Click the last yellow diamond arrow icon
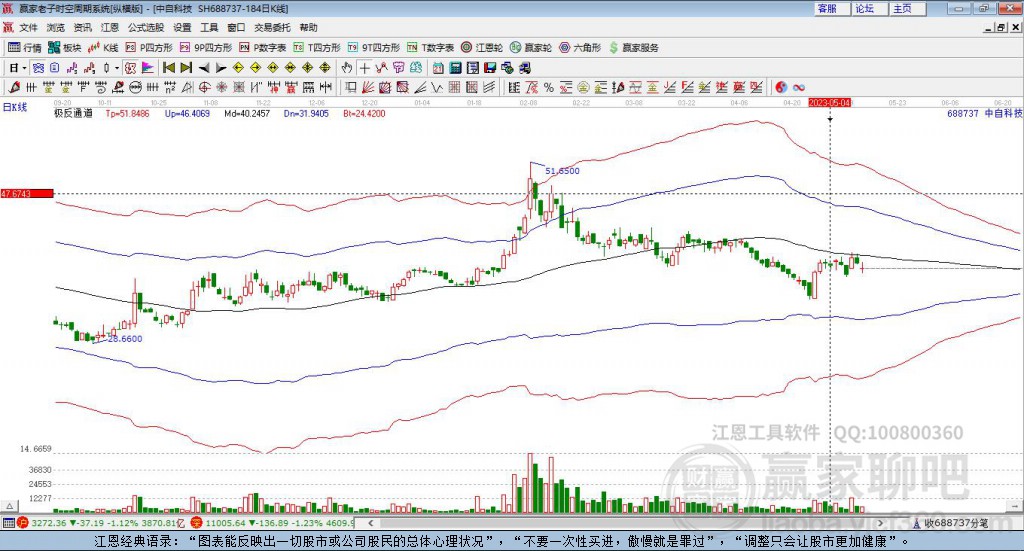This screenshot has height=551, width=1024. coord(325,68)
